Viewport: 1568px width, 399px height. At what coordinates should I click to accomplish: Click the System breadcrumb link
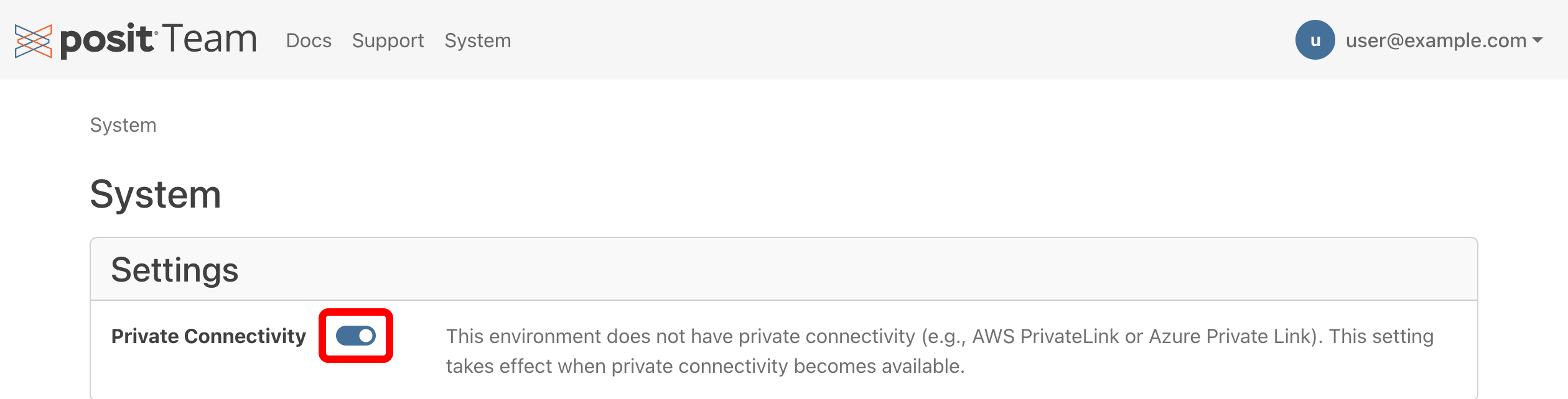(x=123, y=125)
